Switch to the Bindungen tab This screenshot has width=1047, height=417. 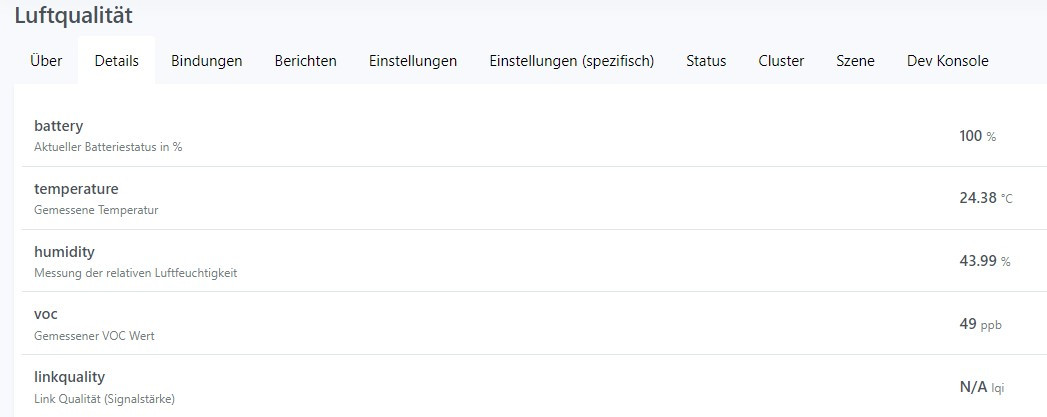click(x=206, y=61)
